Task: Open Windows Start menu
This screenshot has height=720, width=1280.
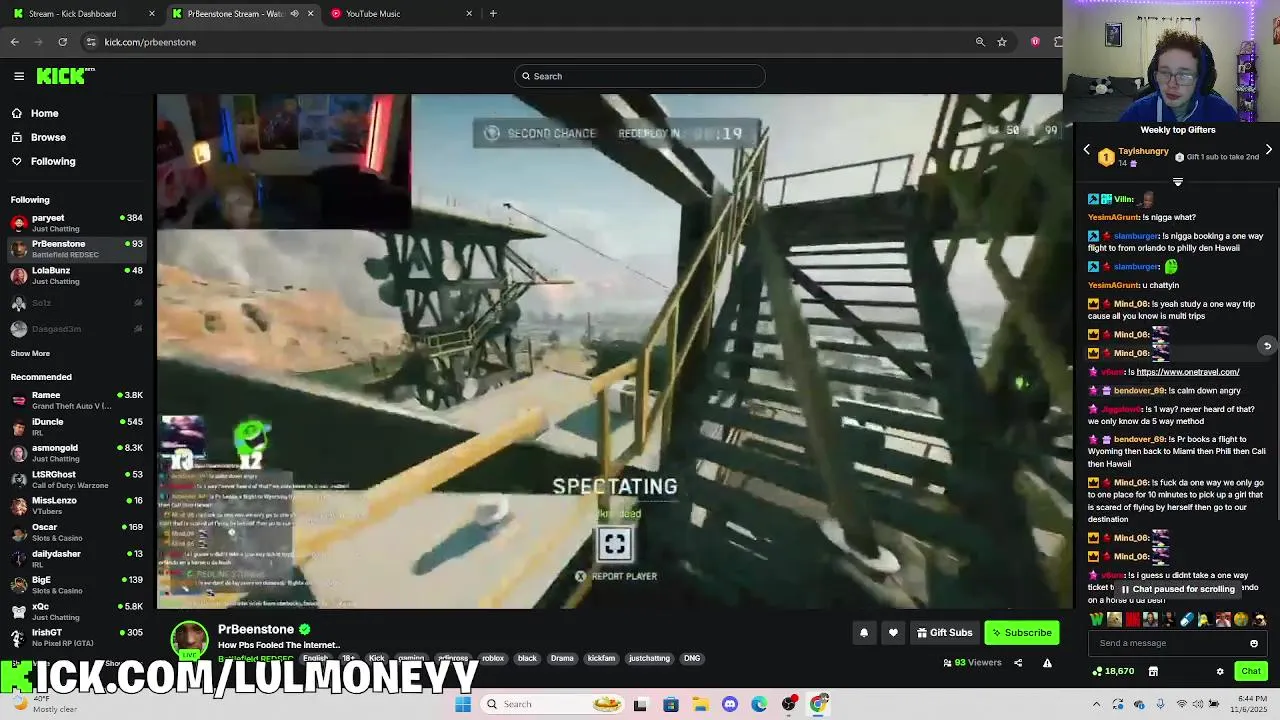Action: click(463, 704)
